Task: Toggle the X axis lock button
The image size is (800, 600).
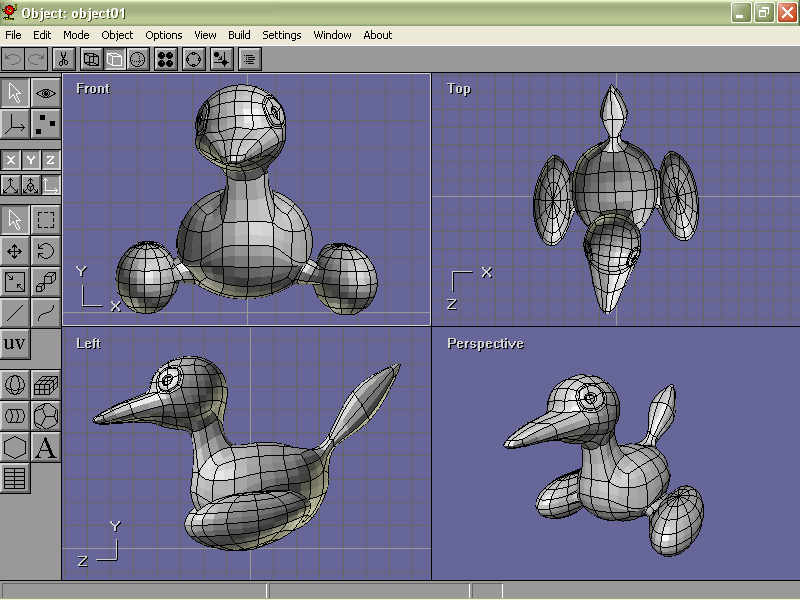Action: click(x=11, y=160)
